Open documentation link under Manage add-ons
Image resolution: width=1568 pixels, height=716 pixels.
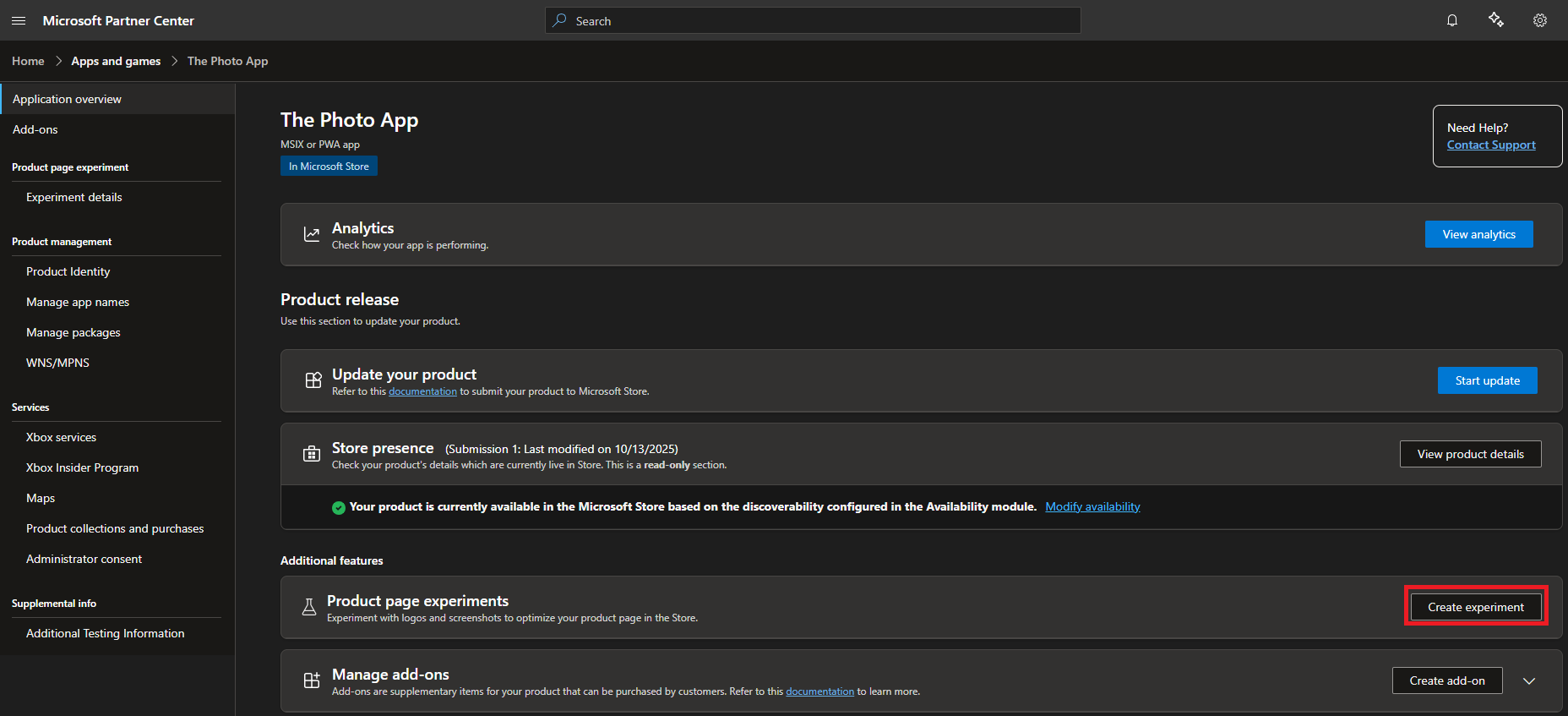click(819, 691)
